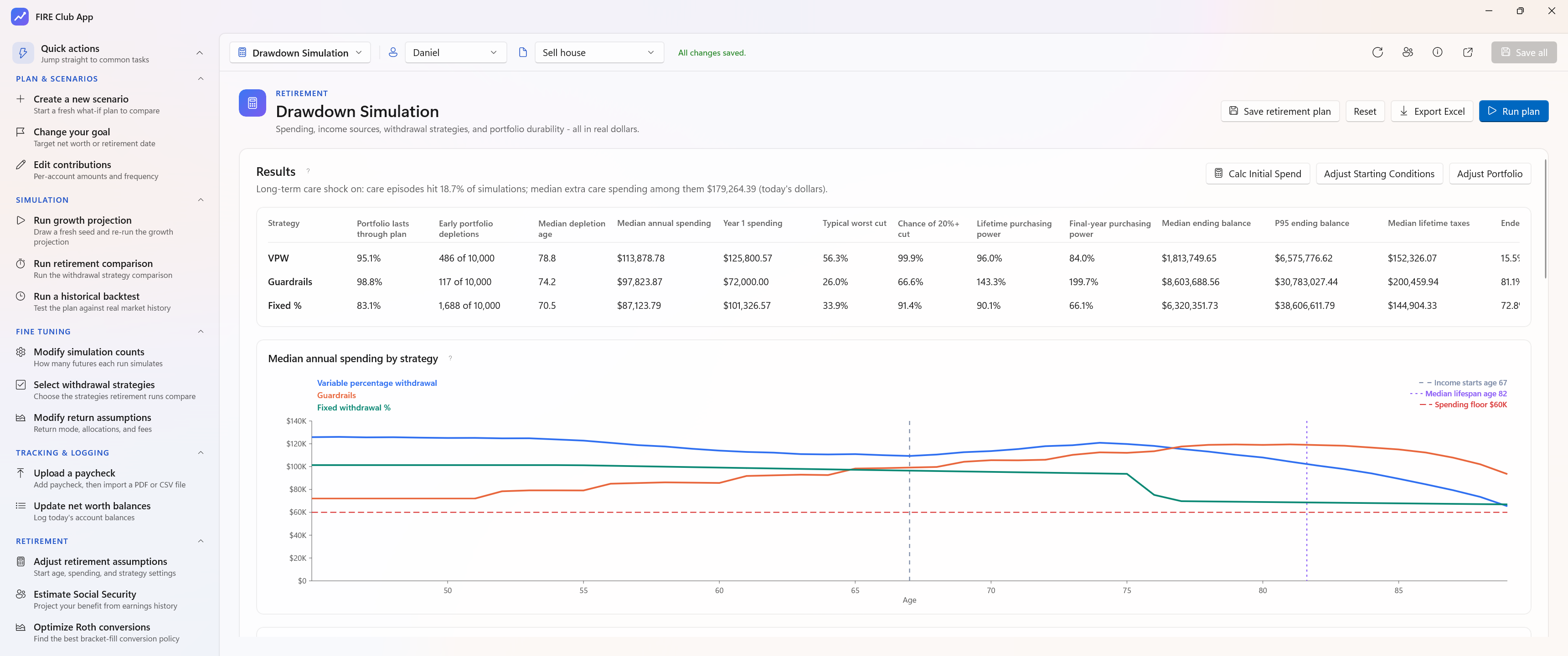The height and width of the screenshot is (656, 1568).
Task: Click the chart icon for Optimize Roth conversions
Action: pyautogui.click(x=21, y=627)
